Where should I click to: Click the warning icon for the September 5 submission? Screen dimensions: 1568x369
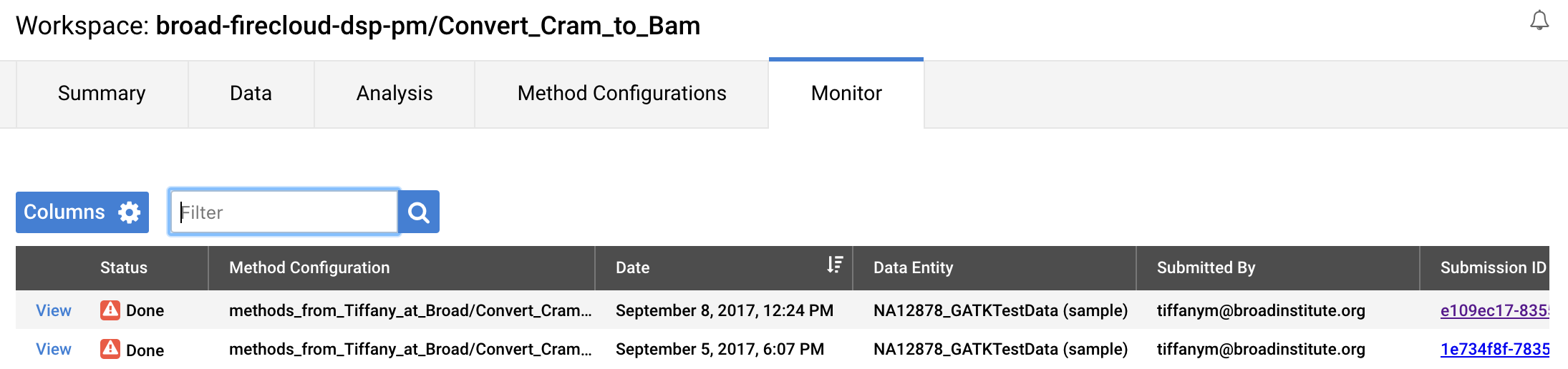click(x=110, y=349)
